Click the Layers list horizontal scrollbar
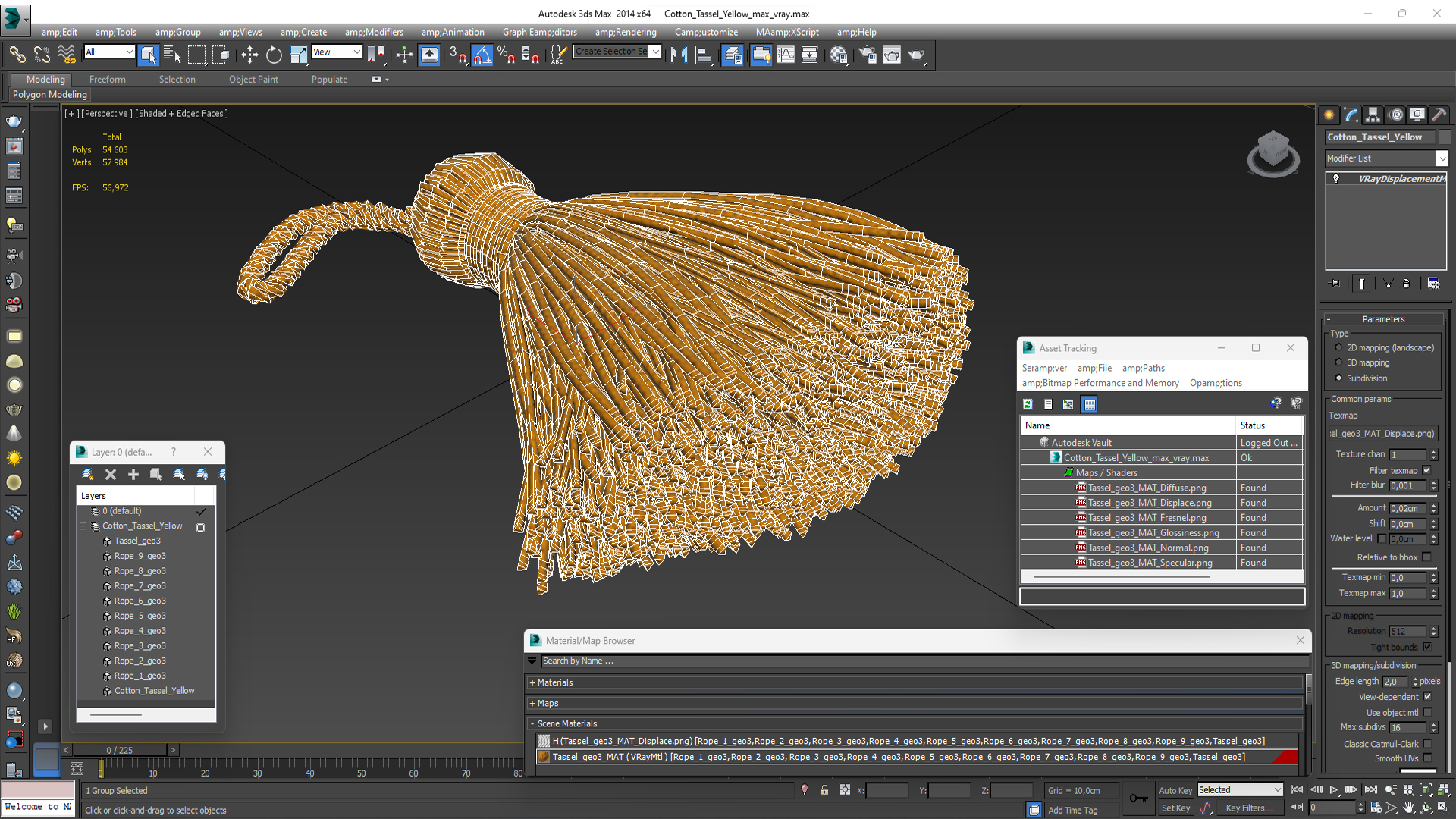 [x=116, y=714]
